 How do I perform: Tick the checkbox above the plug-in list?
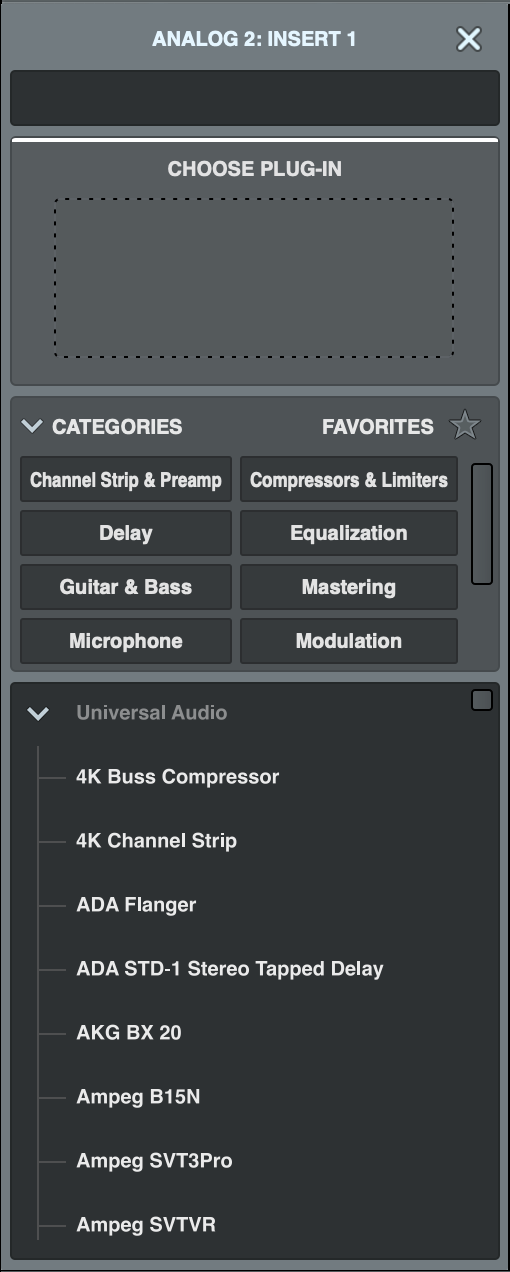pyautogui.click(x=482, y=700)
